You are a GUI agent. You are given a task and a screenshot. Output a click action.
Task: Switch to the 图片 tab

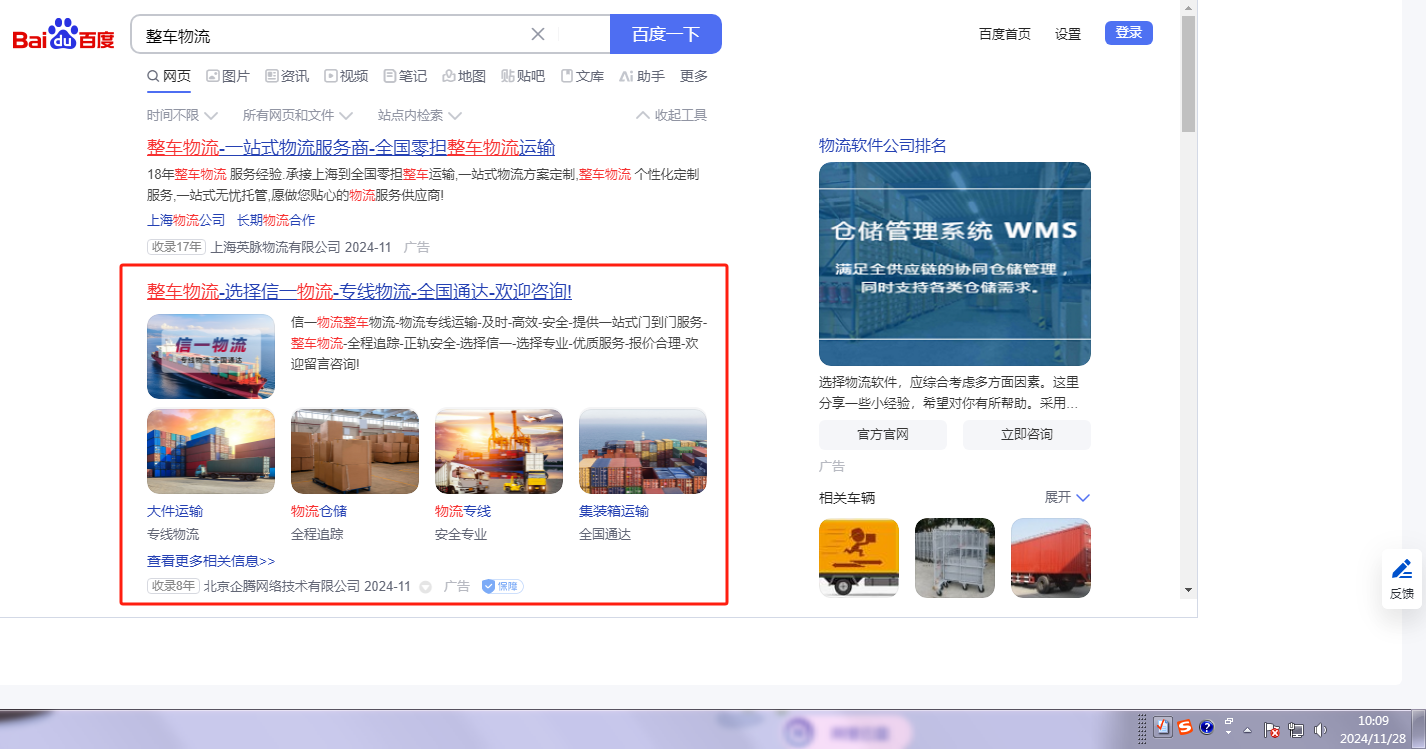coord(228,76)
